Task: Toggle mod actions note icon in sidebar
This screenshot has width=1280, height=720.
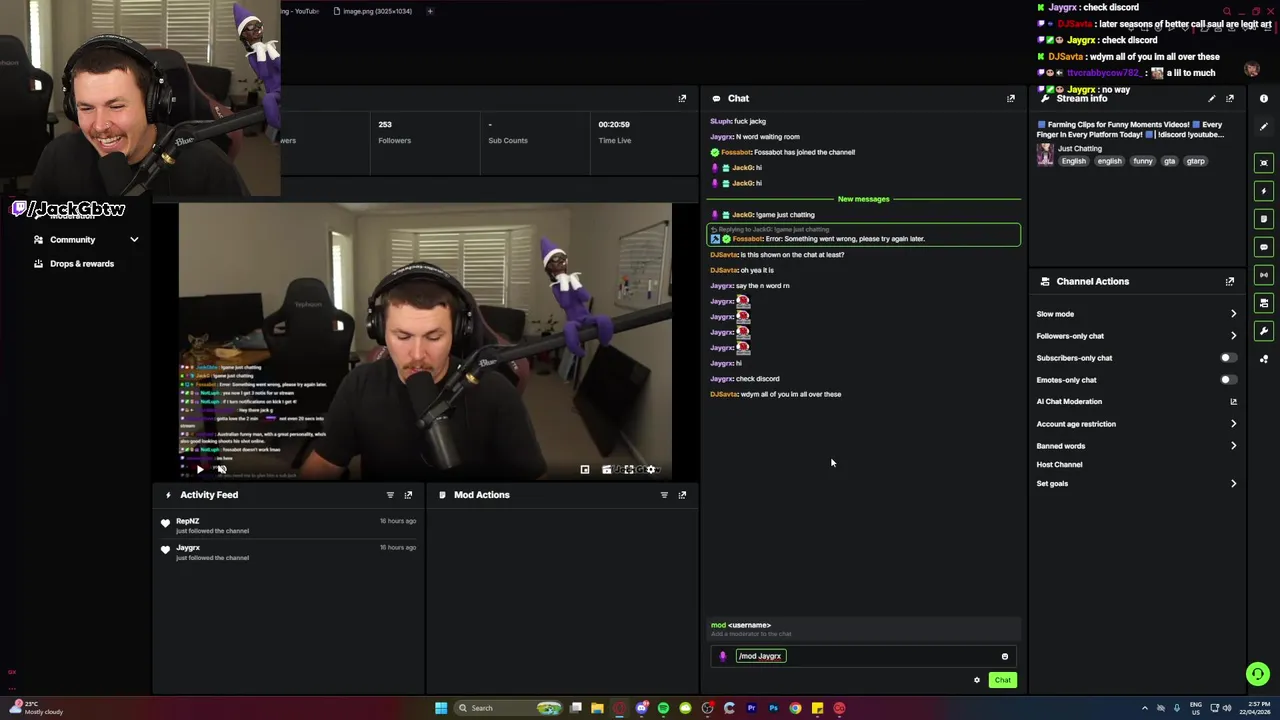Action: pyautogui.click(x=1264, y=218)
